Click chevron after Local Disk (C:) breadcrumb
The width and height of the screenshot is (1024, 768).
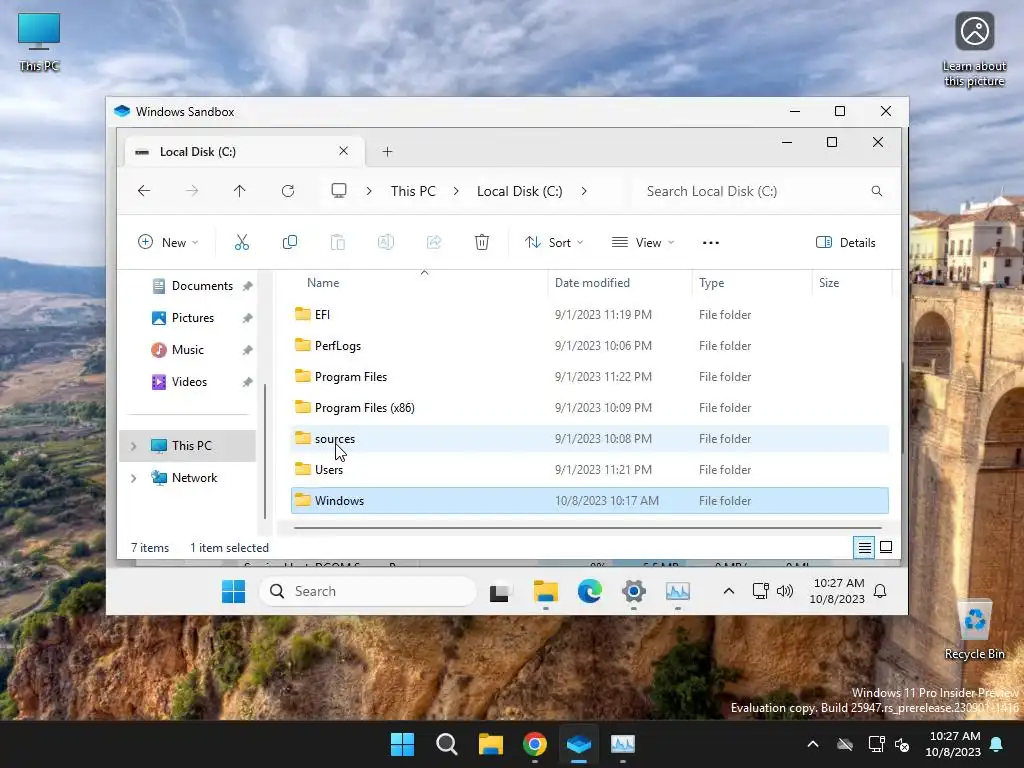coord(584,191)
